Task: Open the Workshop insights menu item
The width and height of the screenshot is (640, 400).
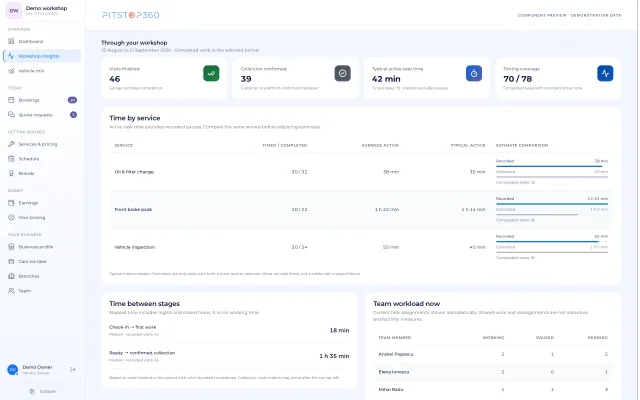Action: click(x=42, y=56)
